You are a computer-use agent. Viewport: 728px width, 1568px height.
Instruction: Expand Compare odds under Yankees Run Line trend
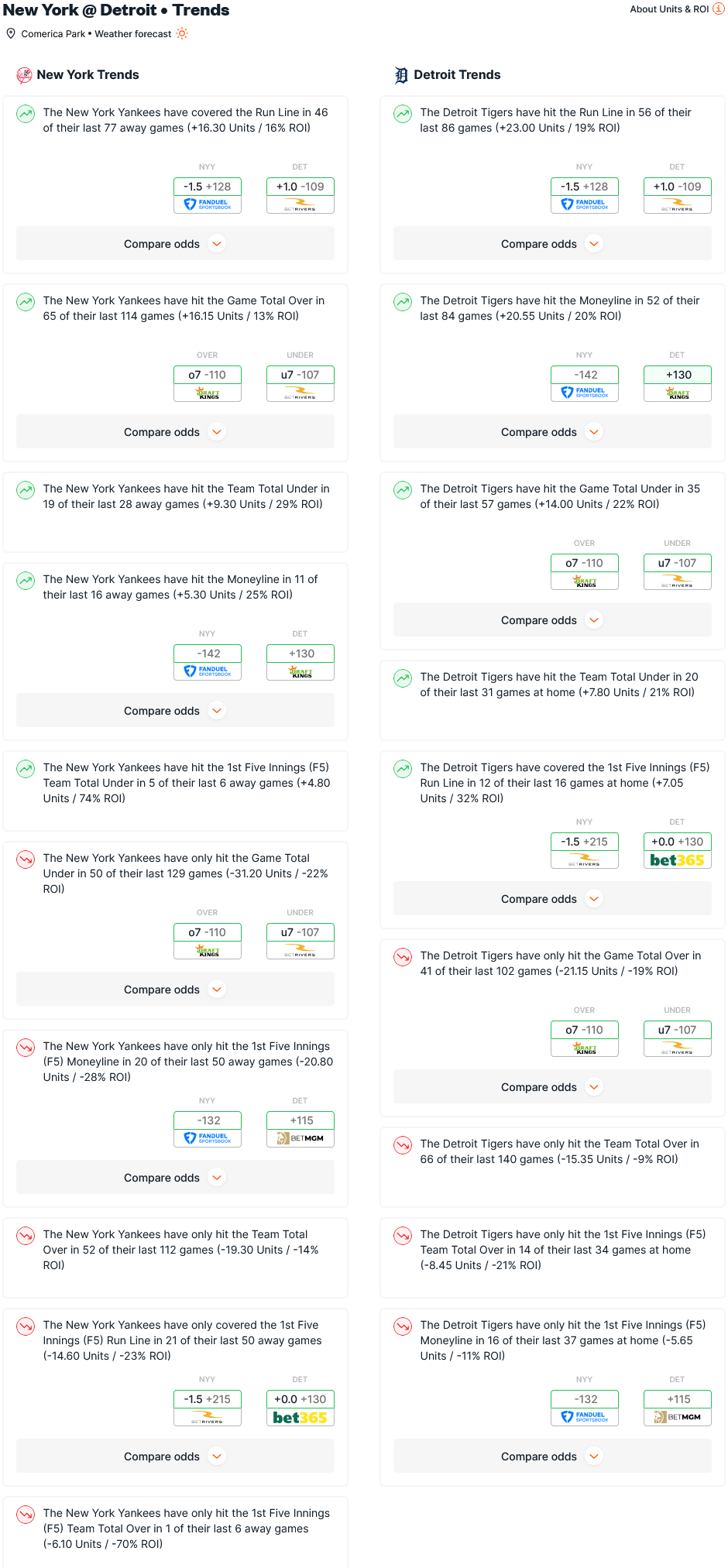(175, 244)
